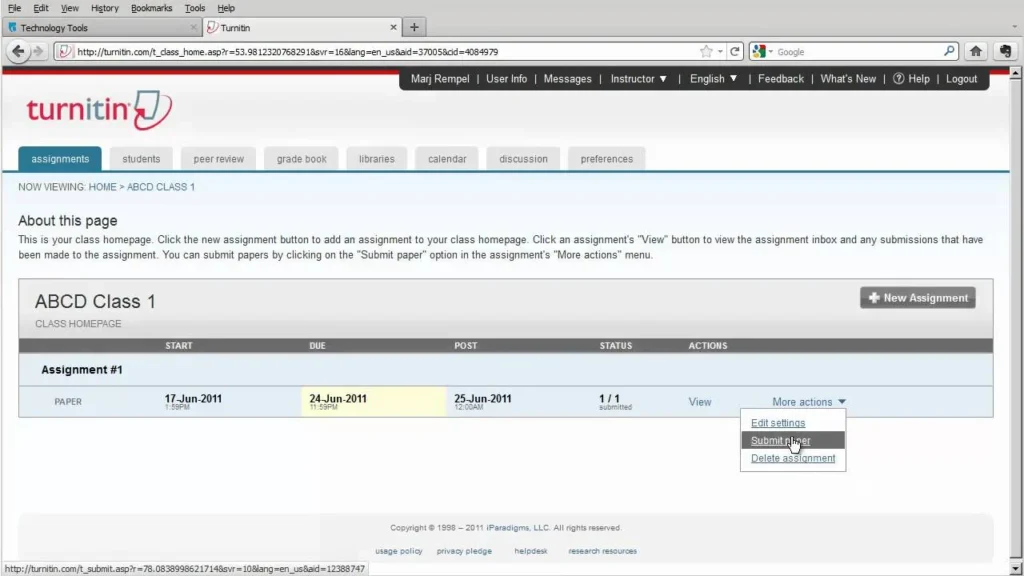Navigate back with the browser back arrow

[18, 51]
